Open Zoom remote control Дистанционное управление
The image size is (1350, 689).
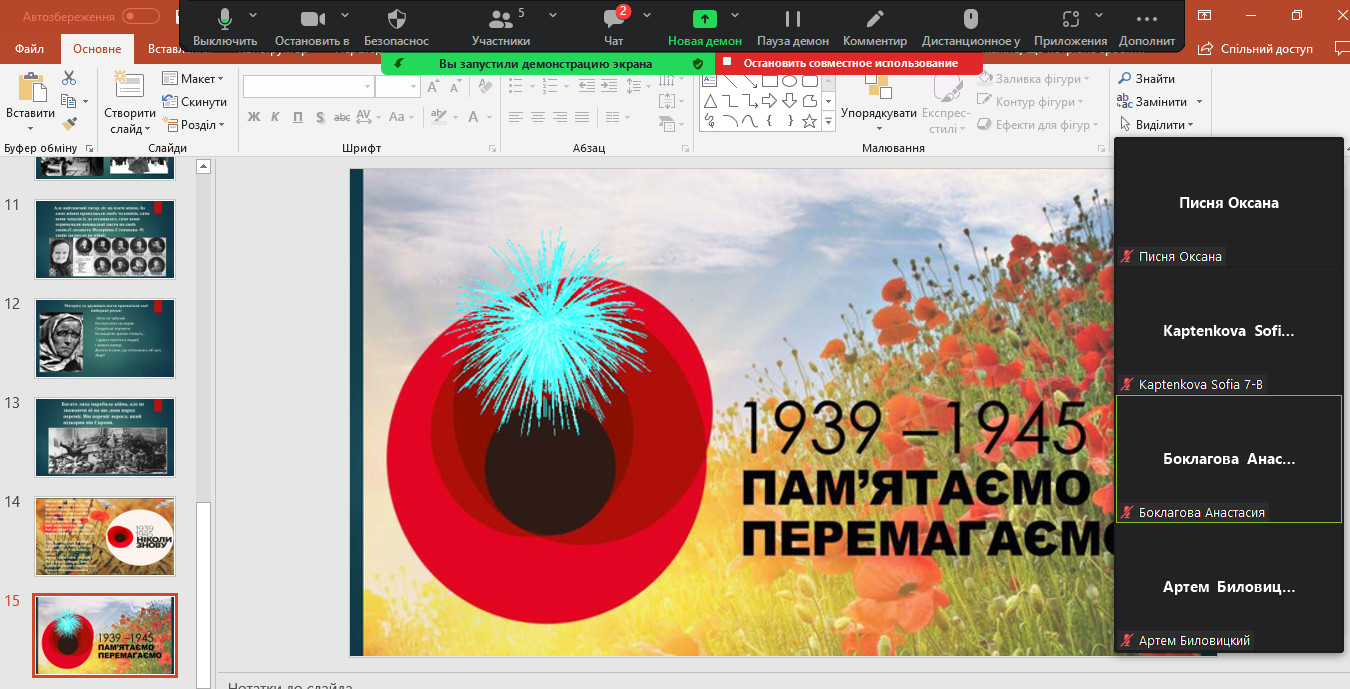click(970, 27)
